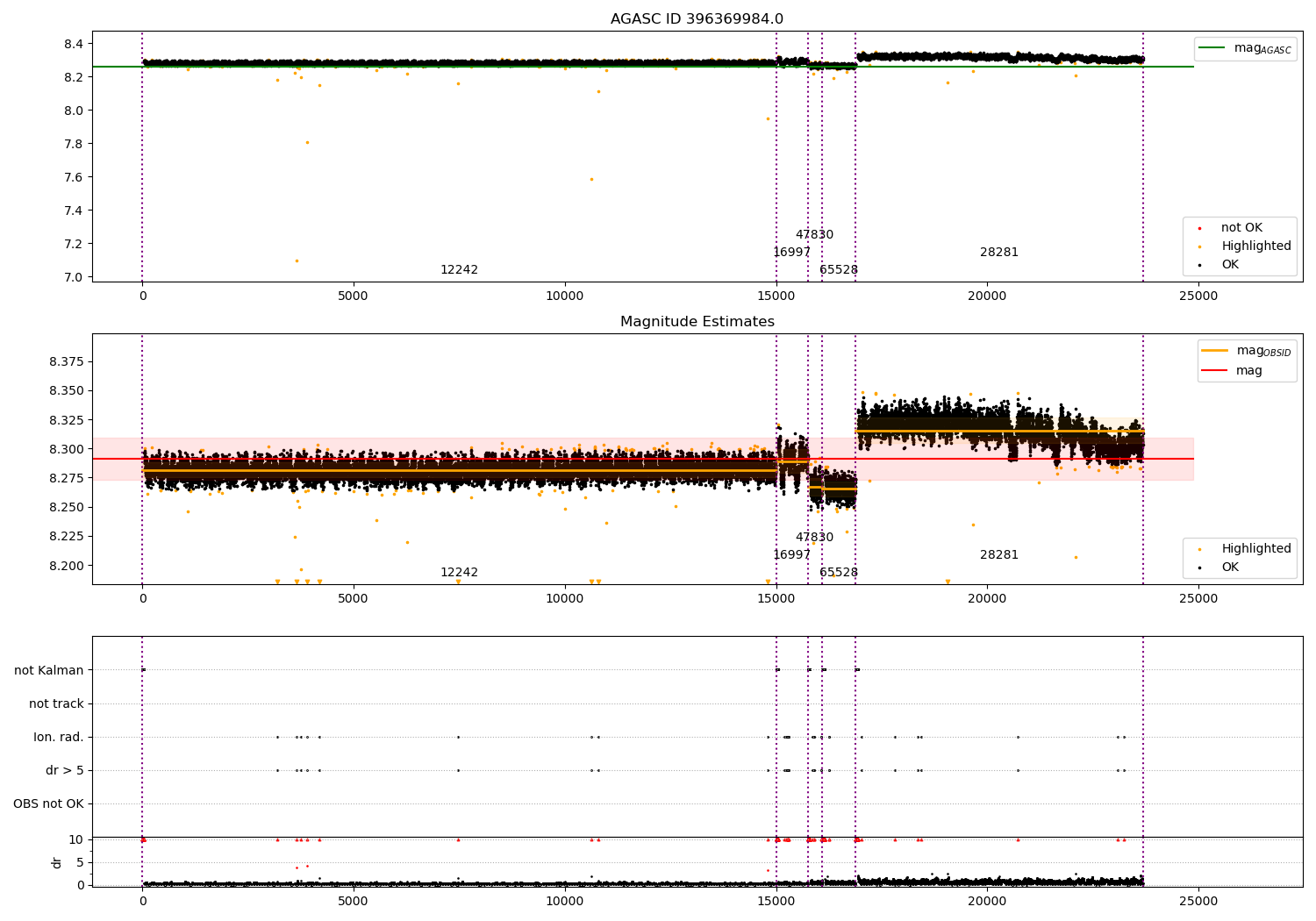1316x921 pixels.
Task: Click the "28281" annotation in middle plot
Action: pos(999,555)
